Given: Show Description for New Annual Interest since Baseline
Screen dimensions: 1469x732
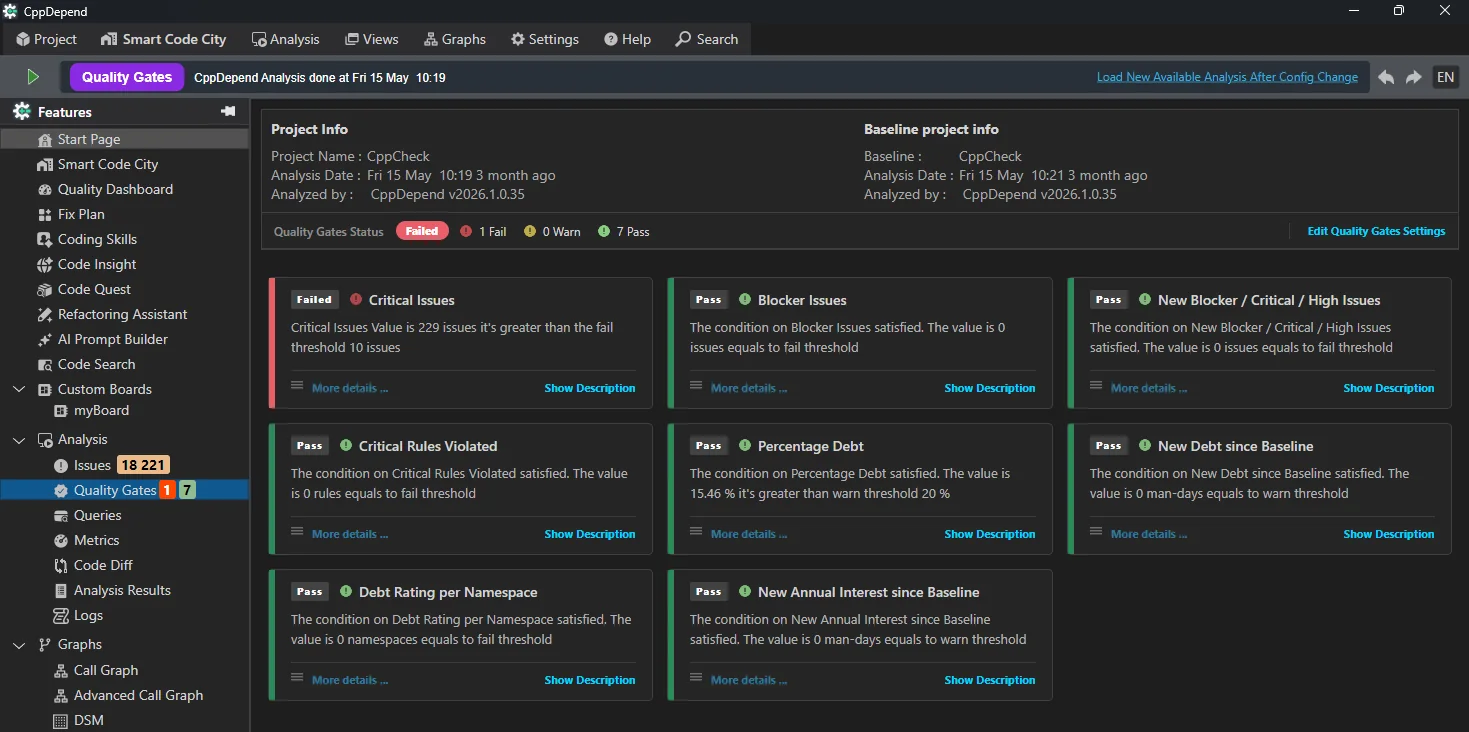Looking at the screenshot, I should pyautogui.click(x=990, y=680).
